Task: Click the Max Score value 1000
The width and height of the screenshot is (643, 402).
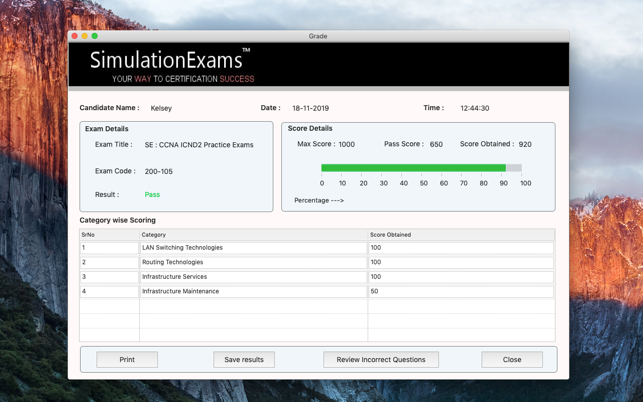Action: click(x=347, y=144)
